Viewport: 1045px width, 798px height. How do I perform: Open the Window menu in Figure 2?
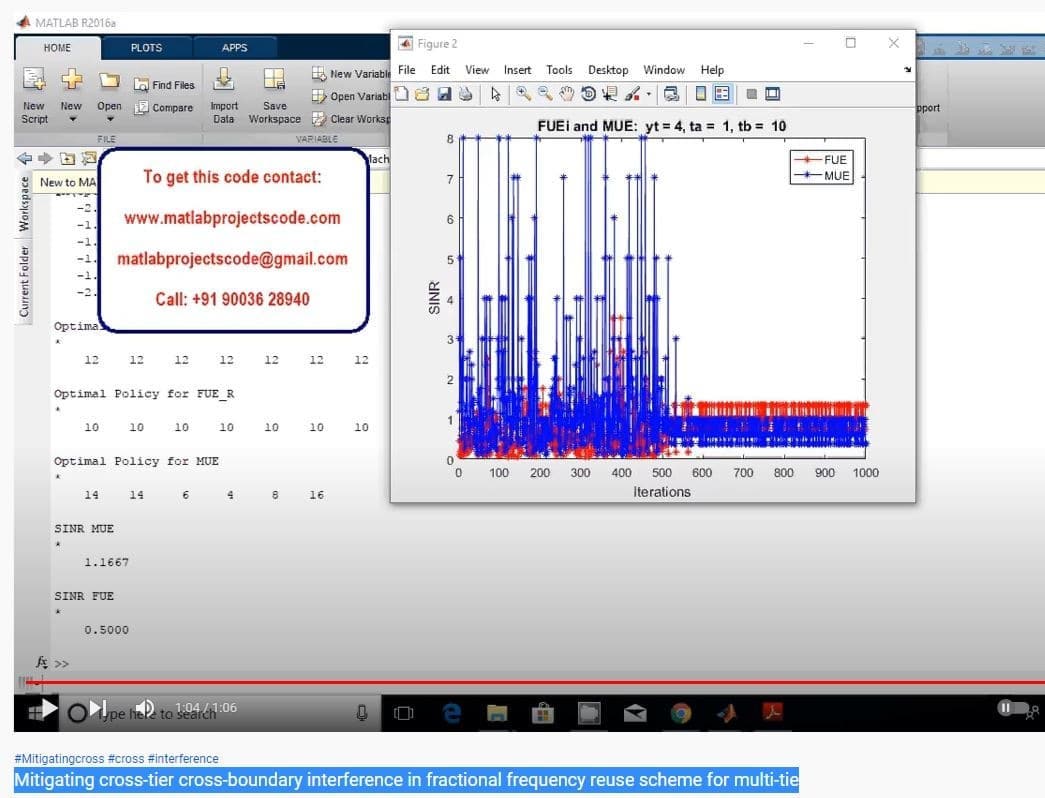(664, 69)
